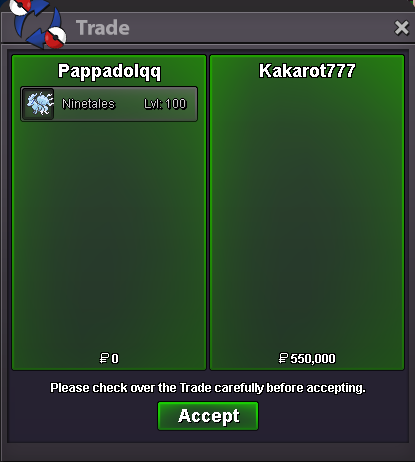Click the Trade swap-arrows Pokeball icon
415x462 pixels.
coord(38,24)
